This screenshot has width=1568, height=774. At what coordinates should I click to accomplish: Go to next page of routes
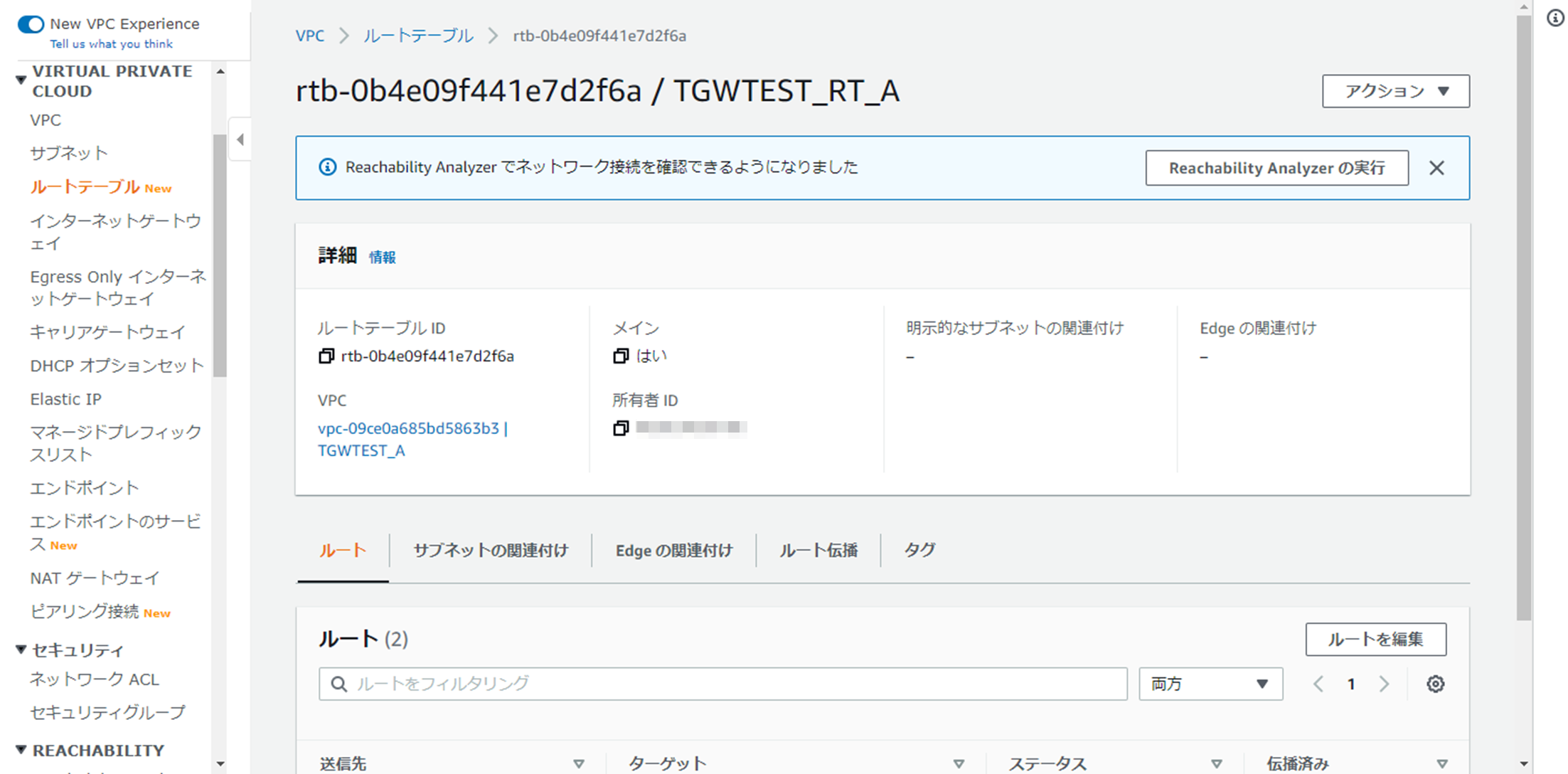1384,684
